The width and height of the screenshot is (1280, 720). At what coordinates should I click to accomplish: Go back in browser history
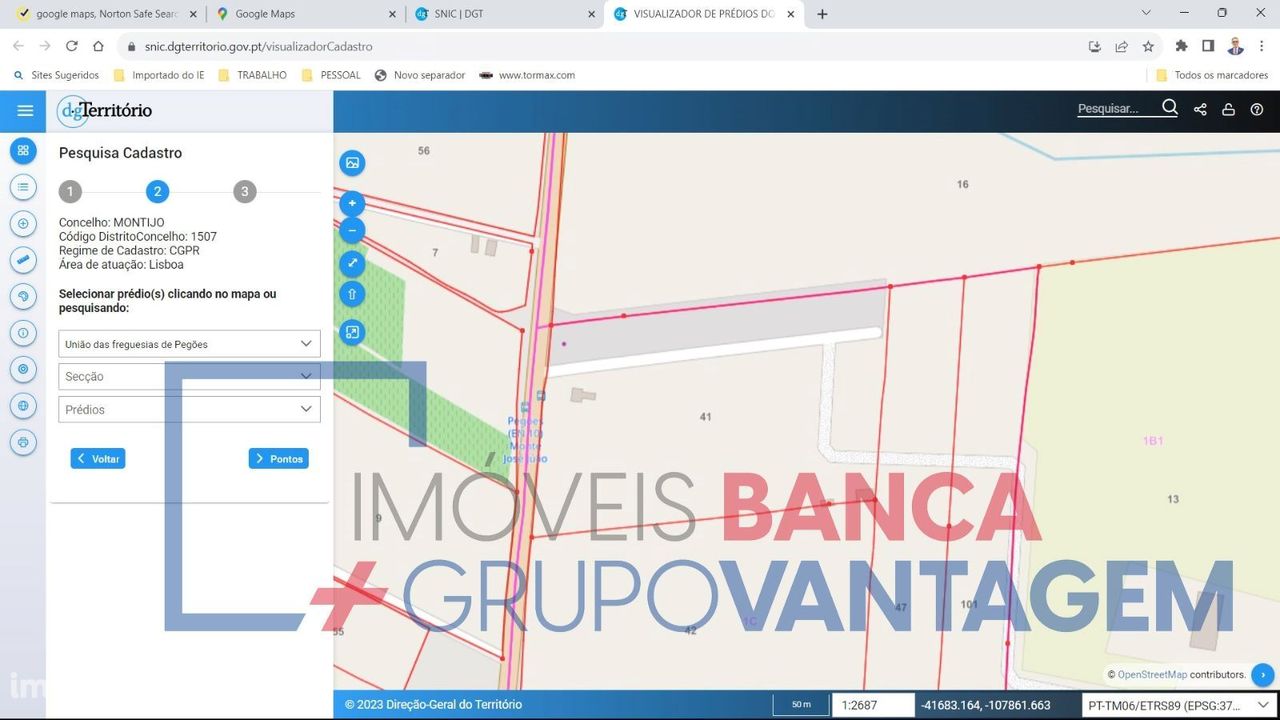point(18,46)
